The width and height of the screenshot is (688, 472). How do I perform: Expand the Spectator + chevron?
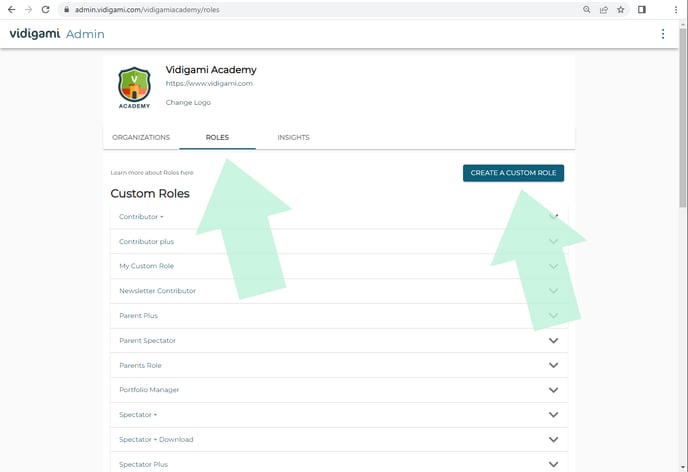coord(554,415)
